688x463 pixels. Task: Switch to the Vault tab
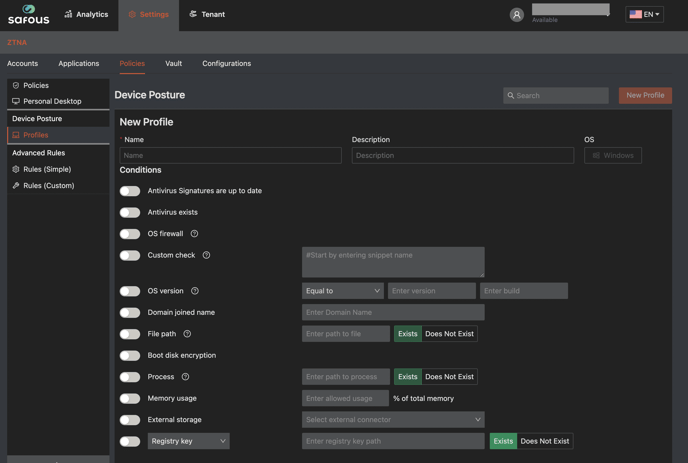point(173,63)
